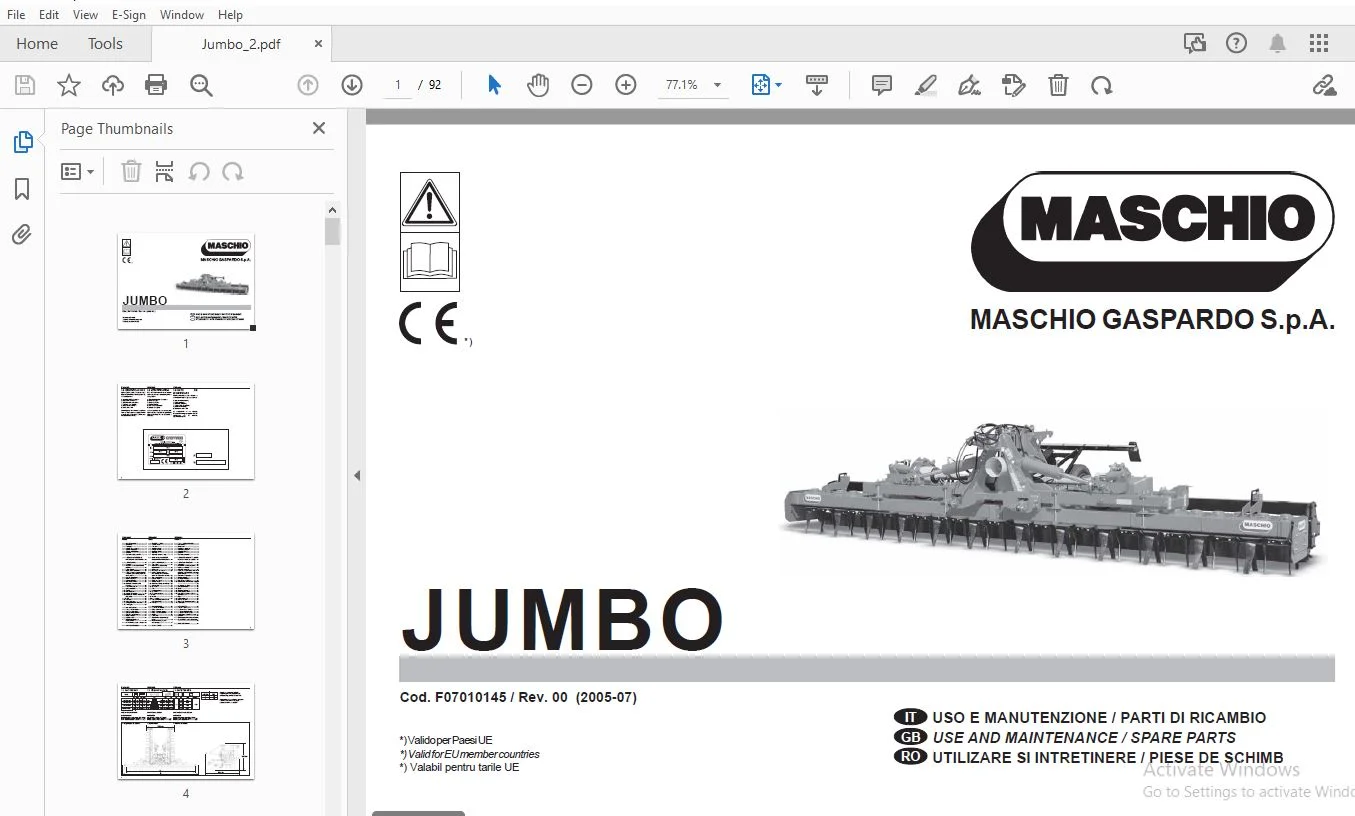Save the file with the floppy disk icon
The image size is (1355, 816).
point(25,86)
